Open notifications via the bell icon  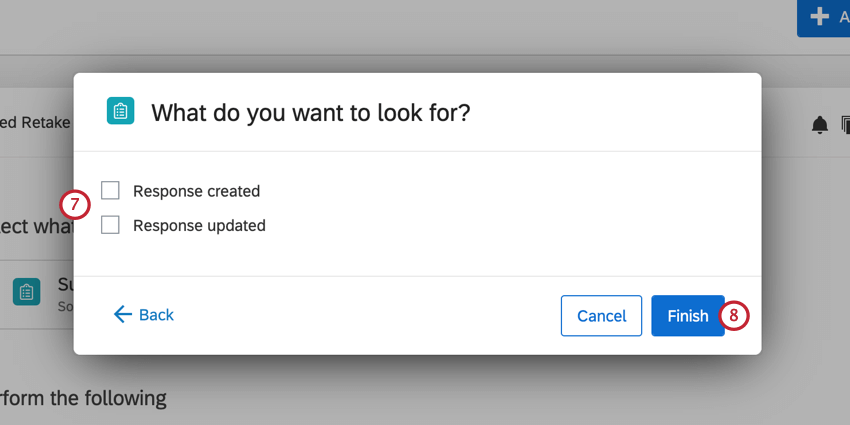point(819,125)
